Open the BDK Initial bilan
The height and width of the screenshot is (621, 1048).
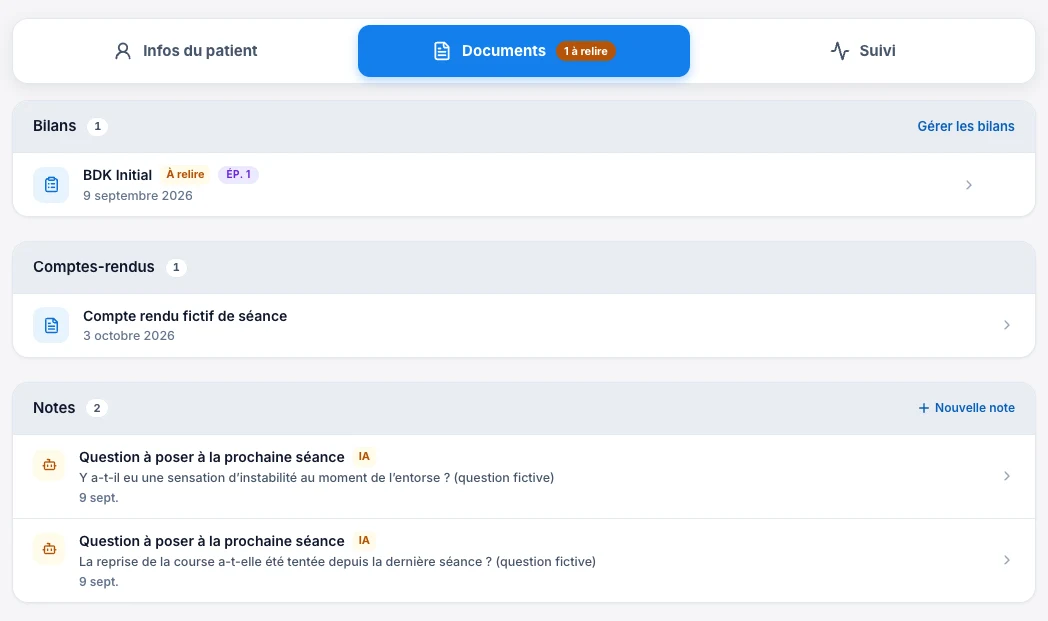pyautogui.click(x=523, y=184)
